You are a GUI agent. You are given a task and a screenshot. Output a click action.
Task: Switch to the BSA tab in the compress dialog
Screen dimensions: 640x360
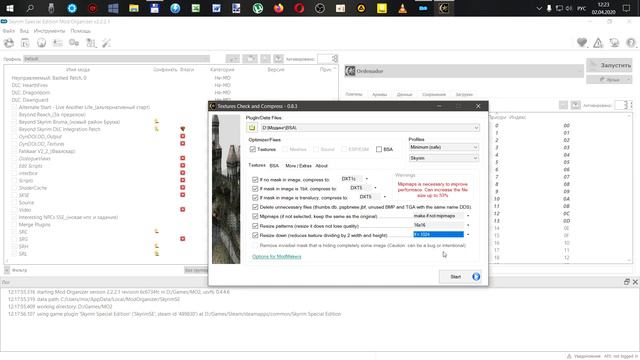[274, 166]
